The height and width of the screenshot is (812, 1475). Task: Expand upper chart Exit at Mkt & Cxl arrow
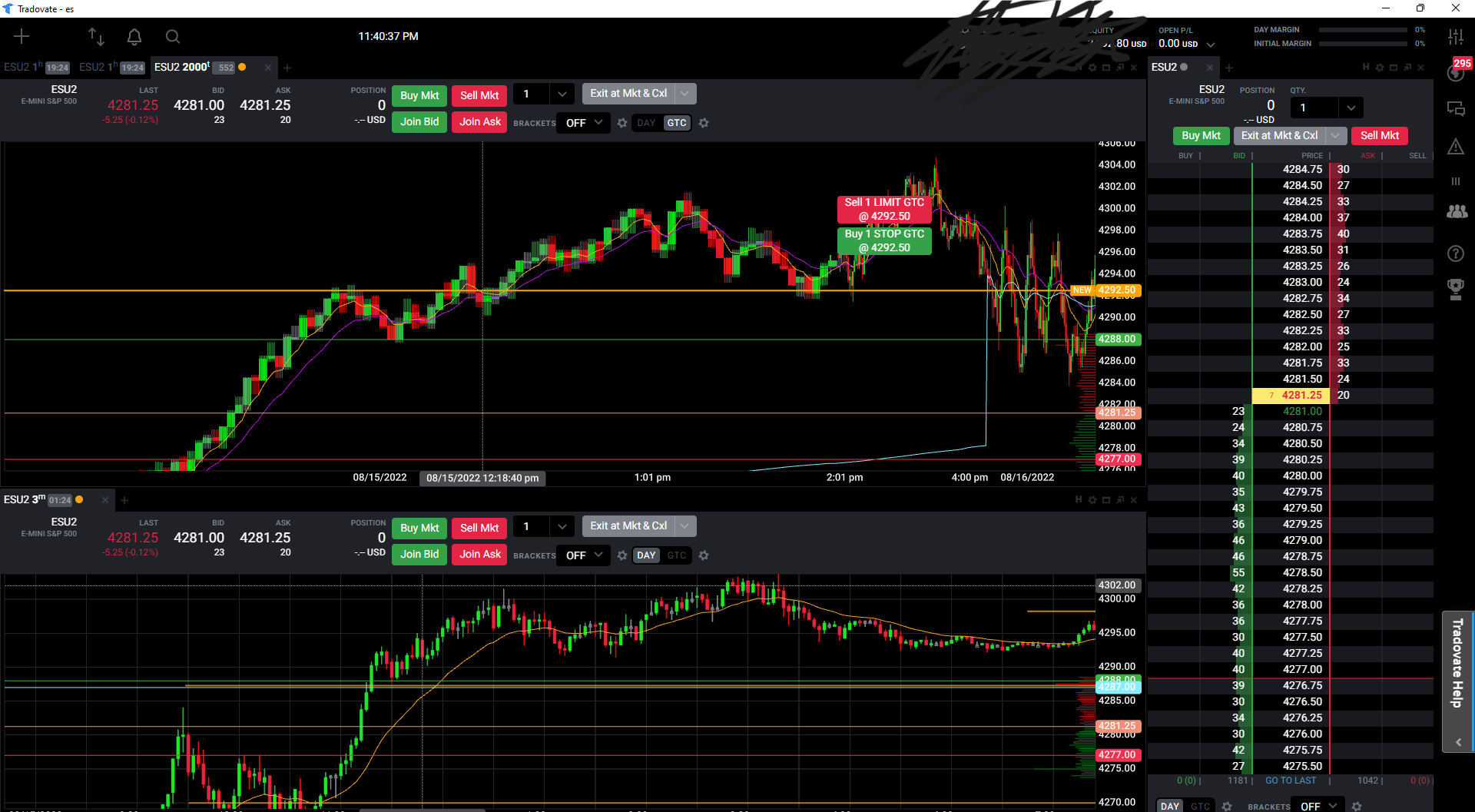tap(684, 94)
